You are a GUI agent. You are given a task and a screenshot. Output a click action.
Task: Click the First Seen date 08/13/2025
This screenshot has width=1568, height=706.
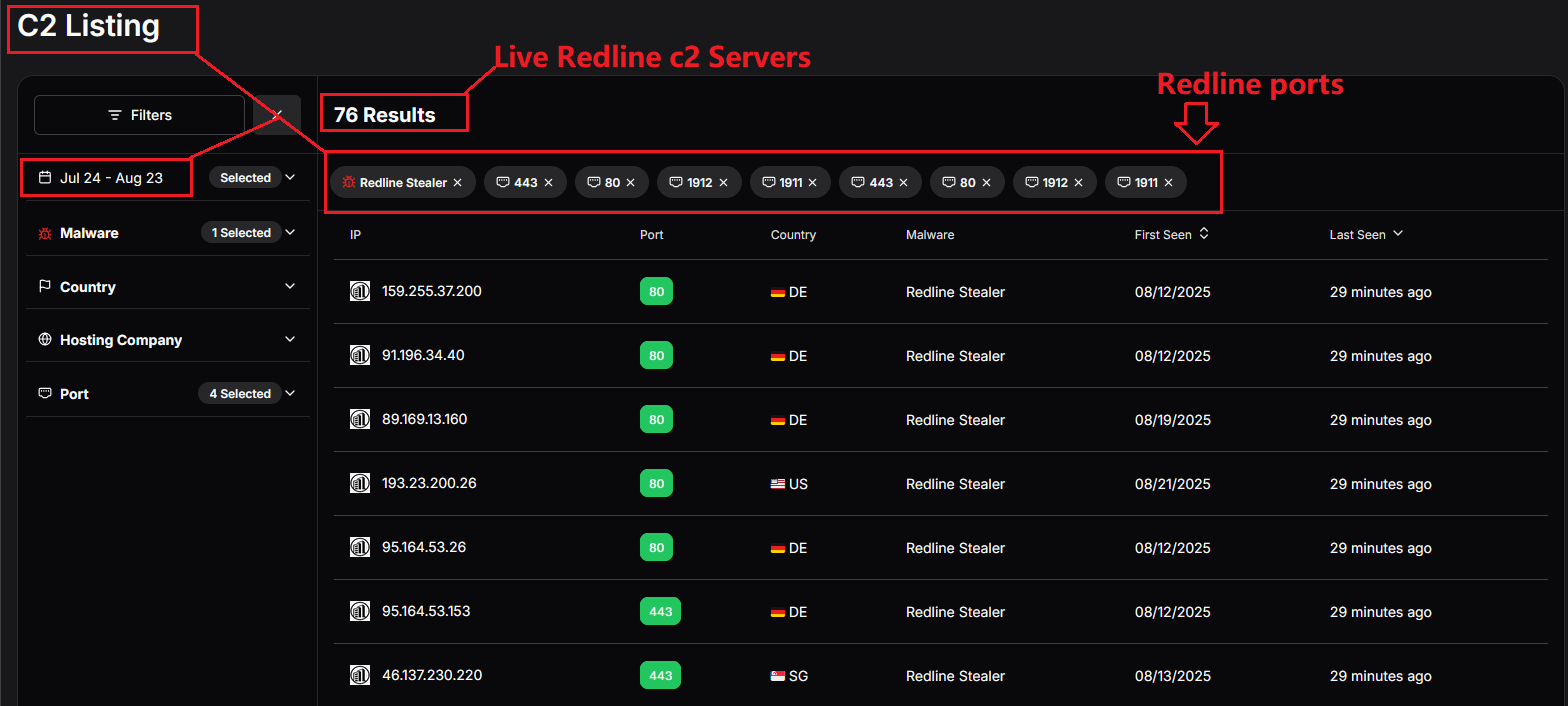pyautogui.click(x=1173, y=676)
